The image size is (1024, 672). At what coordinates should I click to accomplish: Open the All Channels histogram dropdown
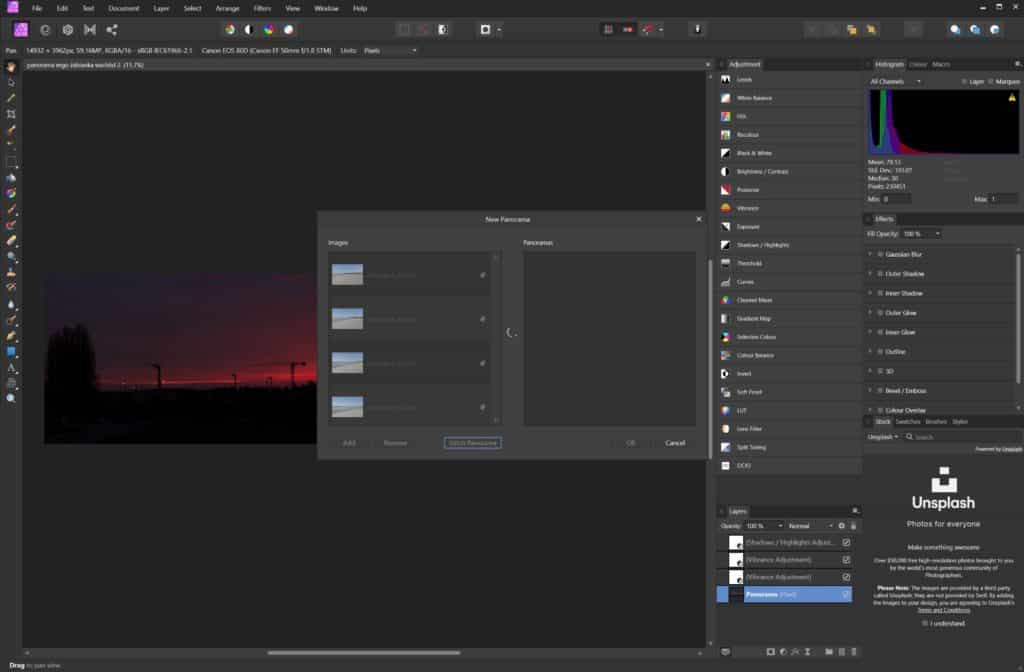tap(893, 81)
